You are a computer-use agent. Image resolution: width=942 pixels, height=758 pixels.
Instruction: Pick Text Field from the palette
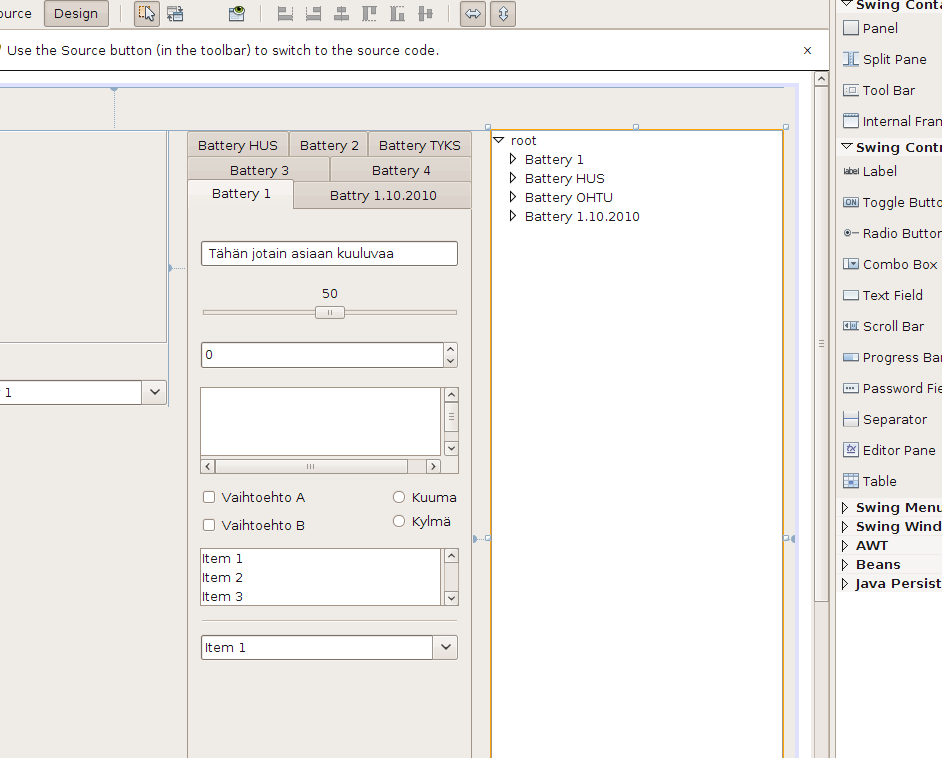883,296
